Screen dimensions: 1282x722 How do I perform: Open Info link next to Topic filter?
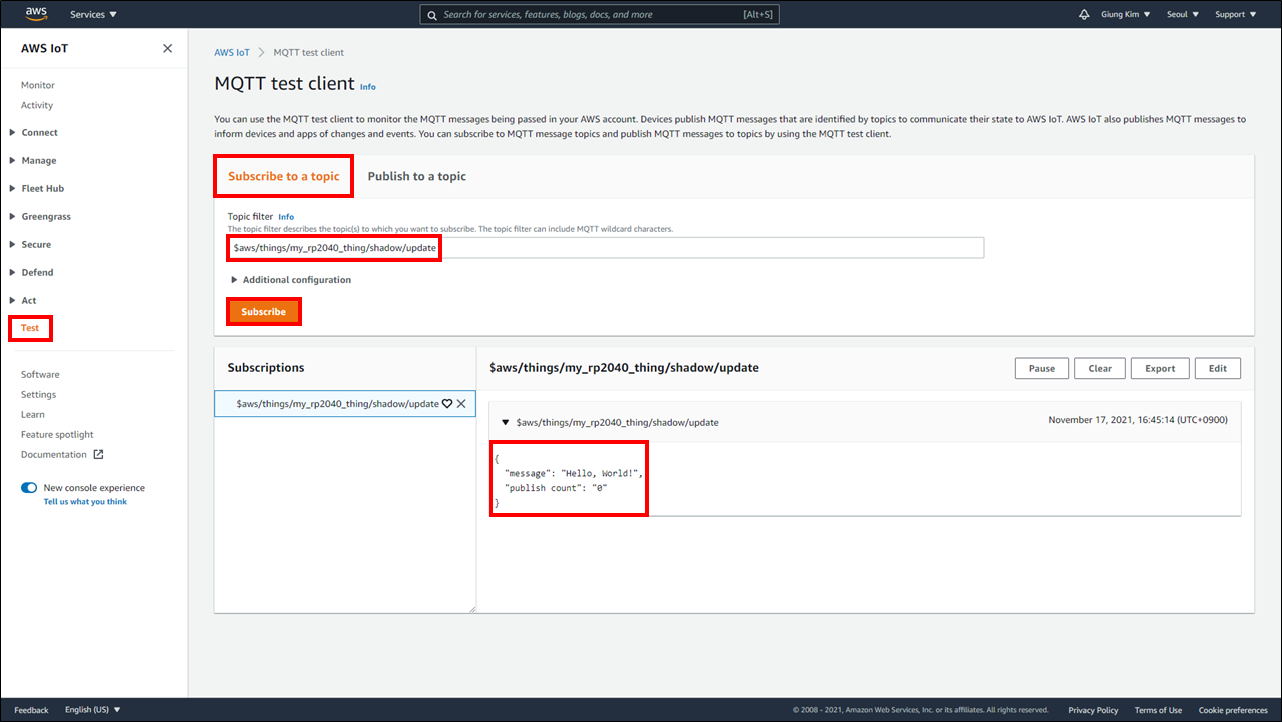click(x=286, y=216)
